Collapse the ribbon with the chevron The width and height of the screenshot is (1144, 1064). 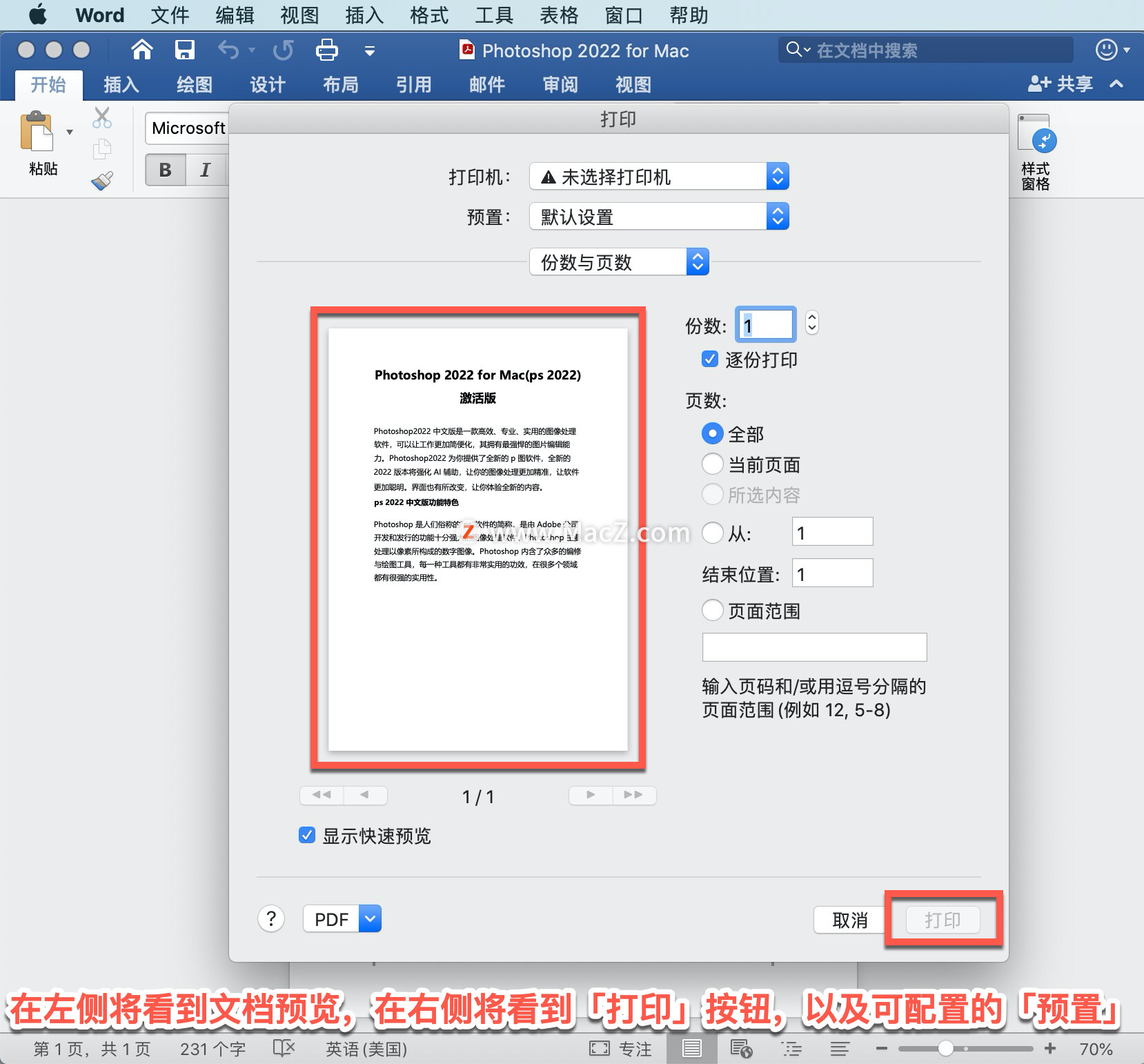click(x=1116, y=84)
